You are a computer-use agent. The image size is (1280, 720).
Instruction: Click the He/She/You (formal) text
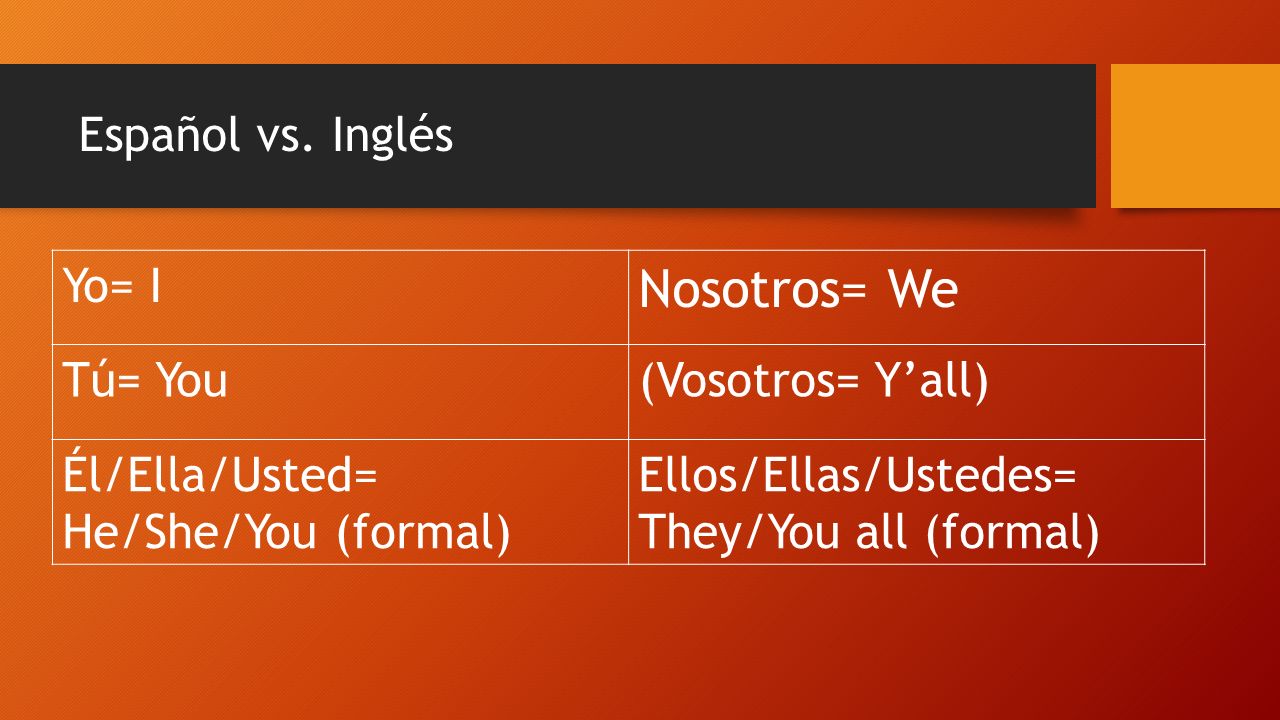pos(287,532)
